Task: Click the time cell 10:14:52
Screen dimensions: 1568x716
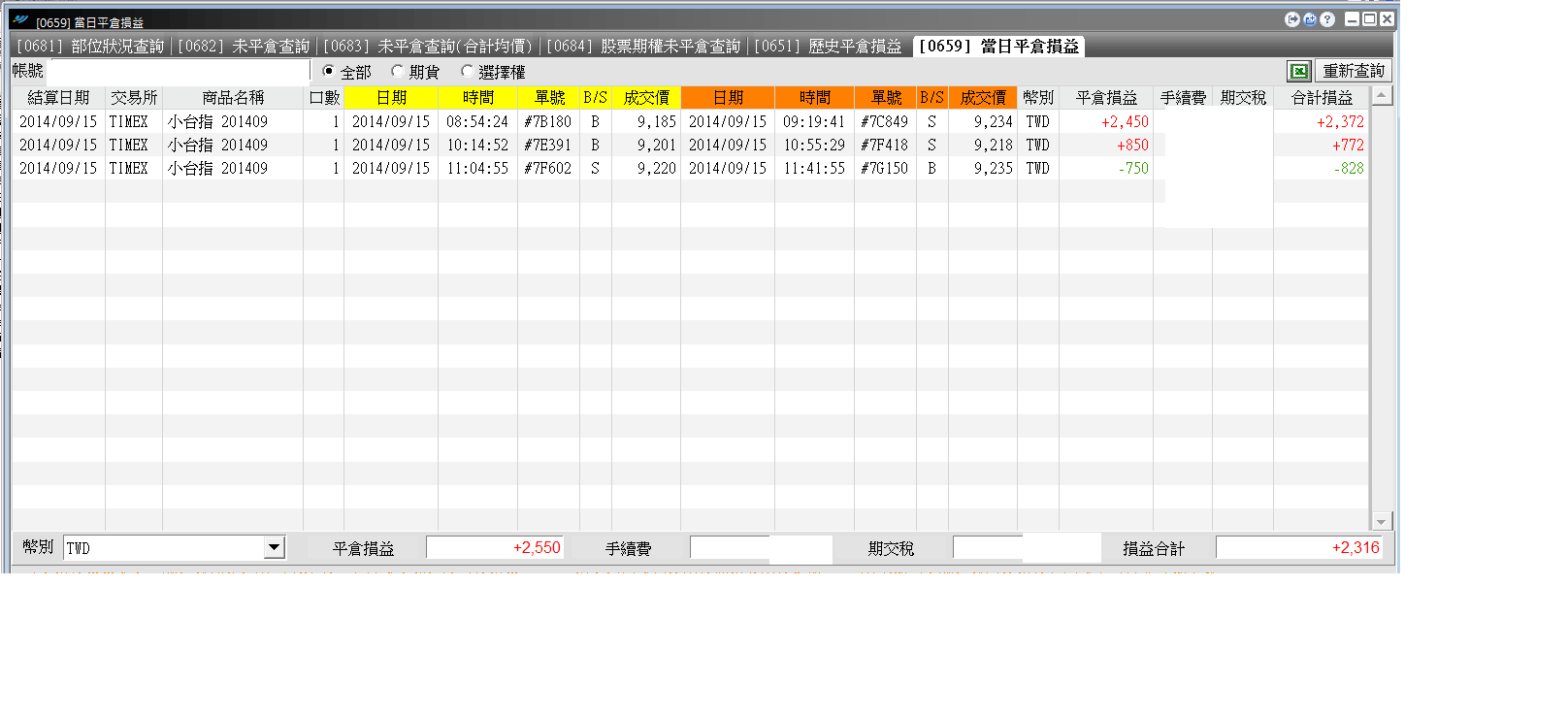Action: (477, 146)
